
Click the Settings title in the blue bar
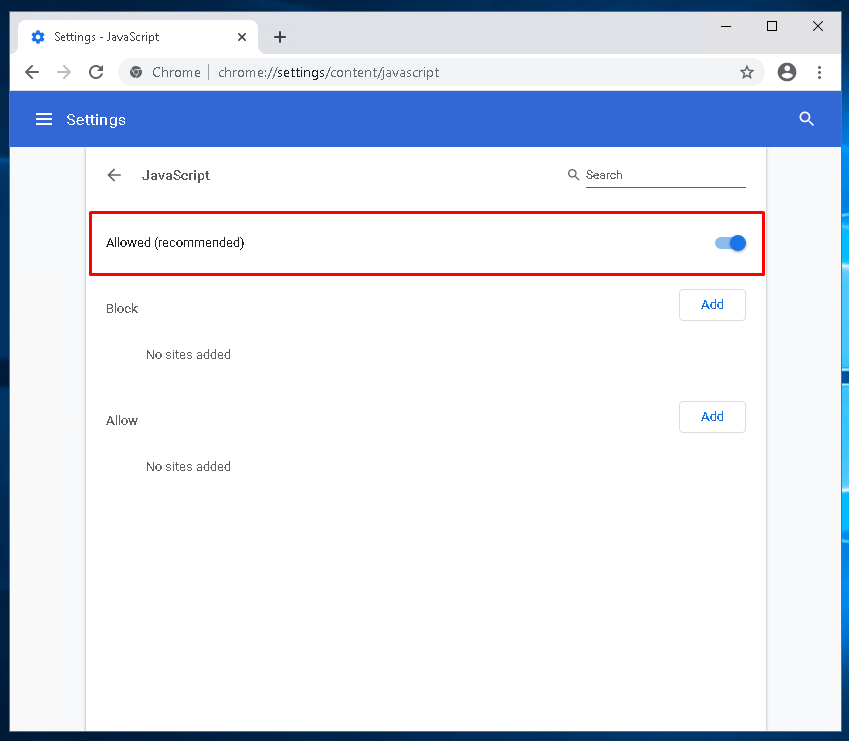click(x=96, y=120)
